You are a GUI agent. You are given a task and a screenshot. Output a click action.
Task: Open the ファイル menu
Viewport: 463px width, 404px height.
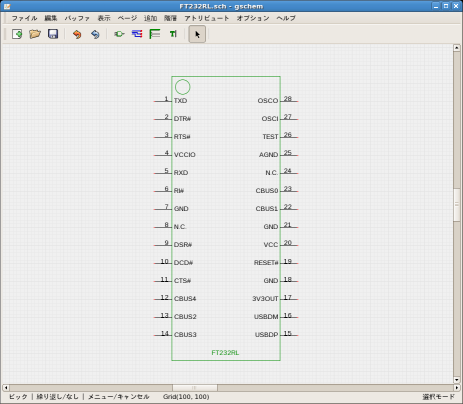click(x=24, y=18)
